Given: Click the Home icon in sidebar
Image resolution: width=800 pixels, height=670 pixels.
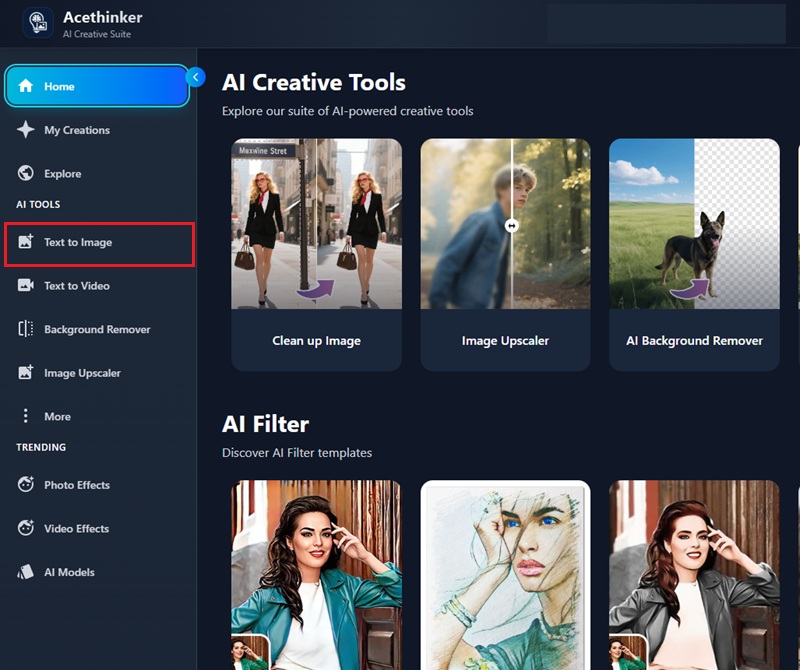Looking at the screenshot, I should point(26,86).
